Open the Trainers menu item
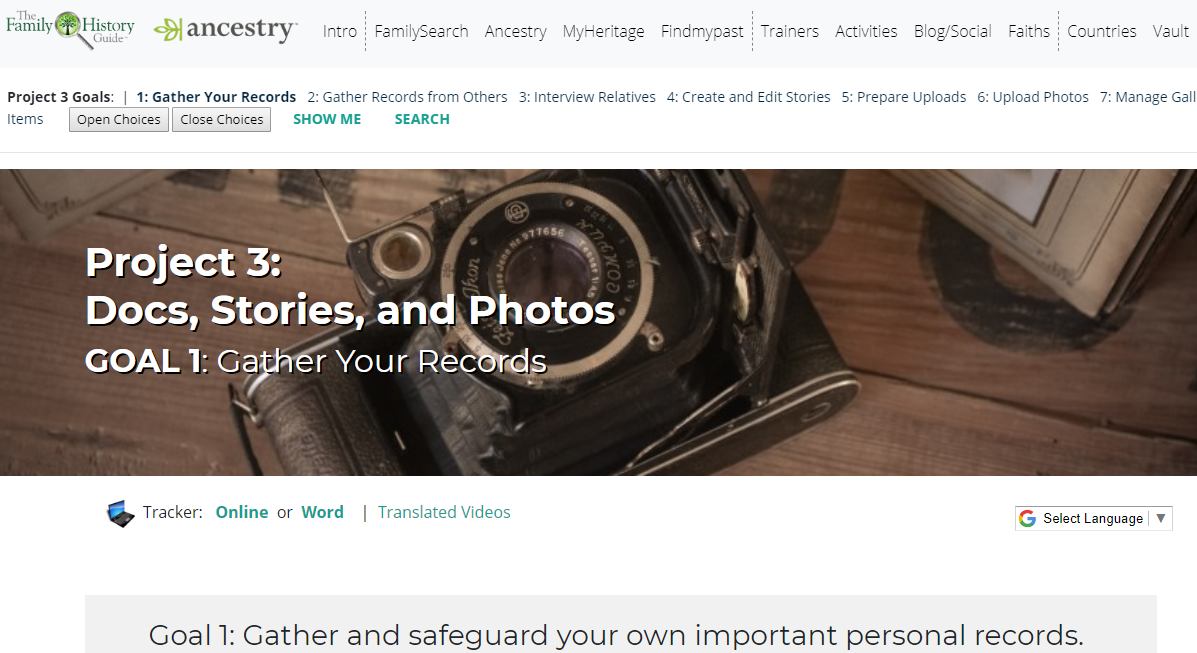1197x653 pixels. pos(789,31)
